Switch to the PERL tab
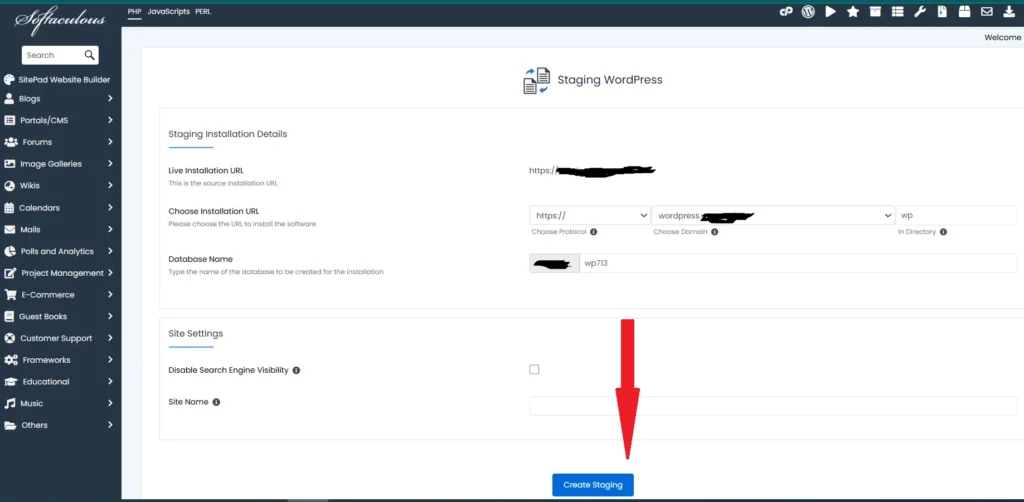The image size is (1024, 502). coord(203,12)
